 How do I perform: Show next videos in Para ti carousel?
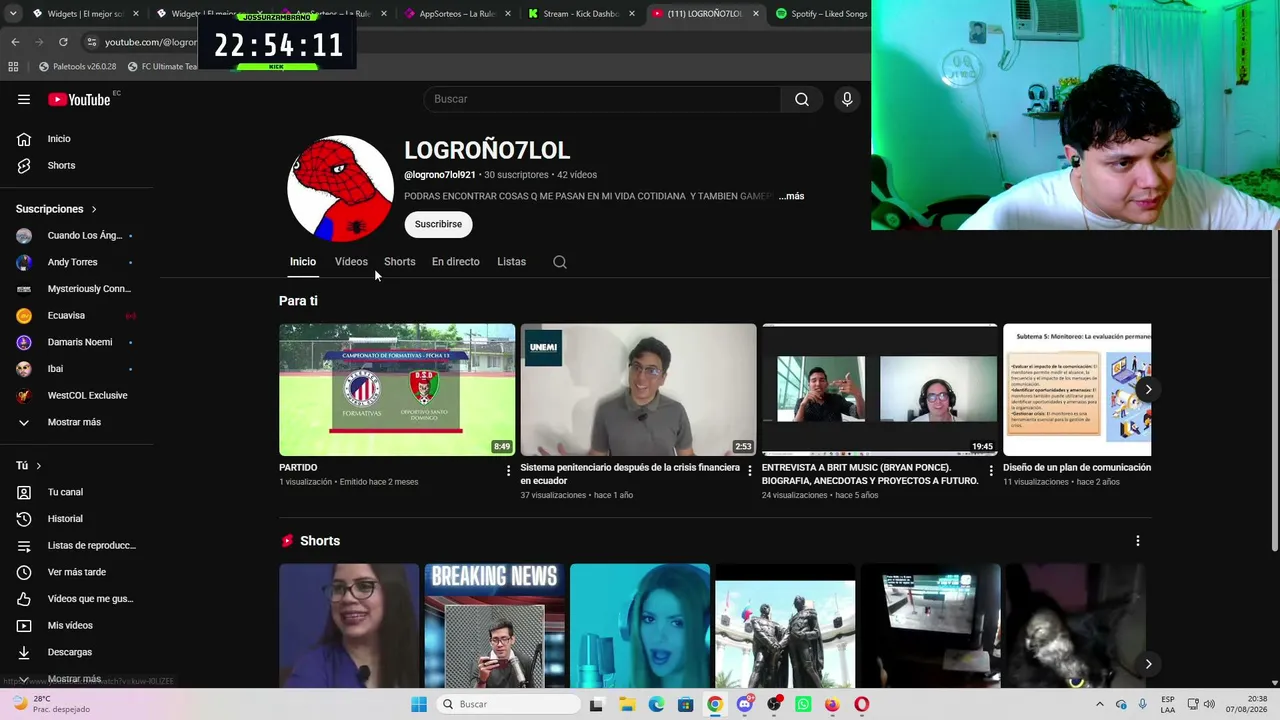[x=1148, y=389]
